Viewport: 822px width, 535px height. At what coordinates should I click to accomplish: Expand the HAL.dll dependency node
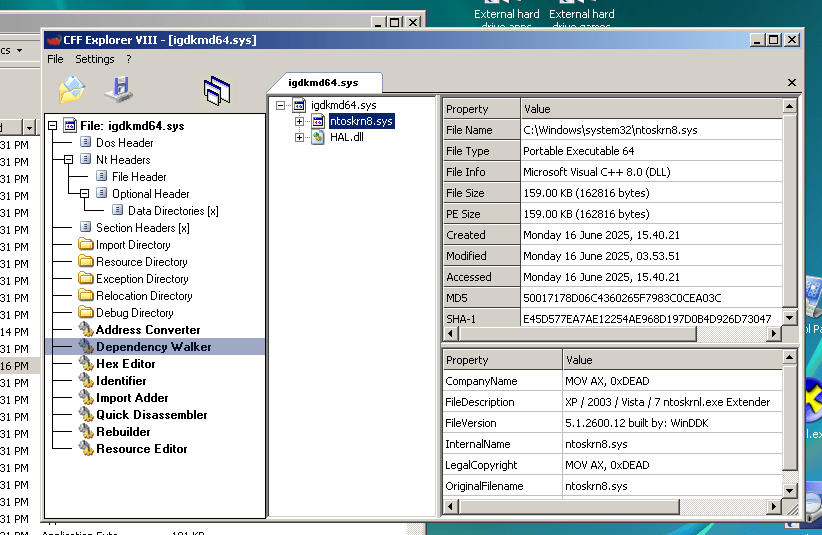click(x=300, y=138)
